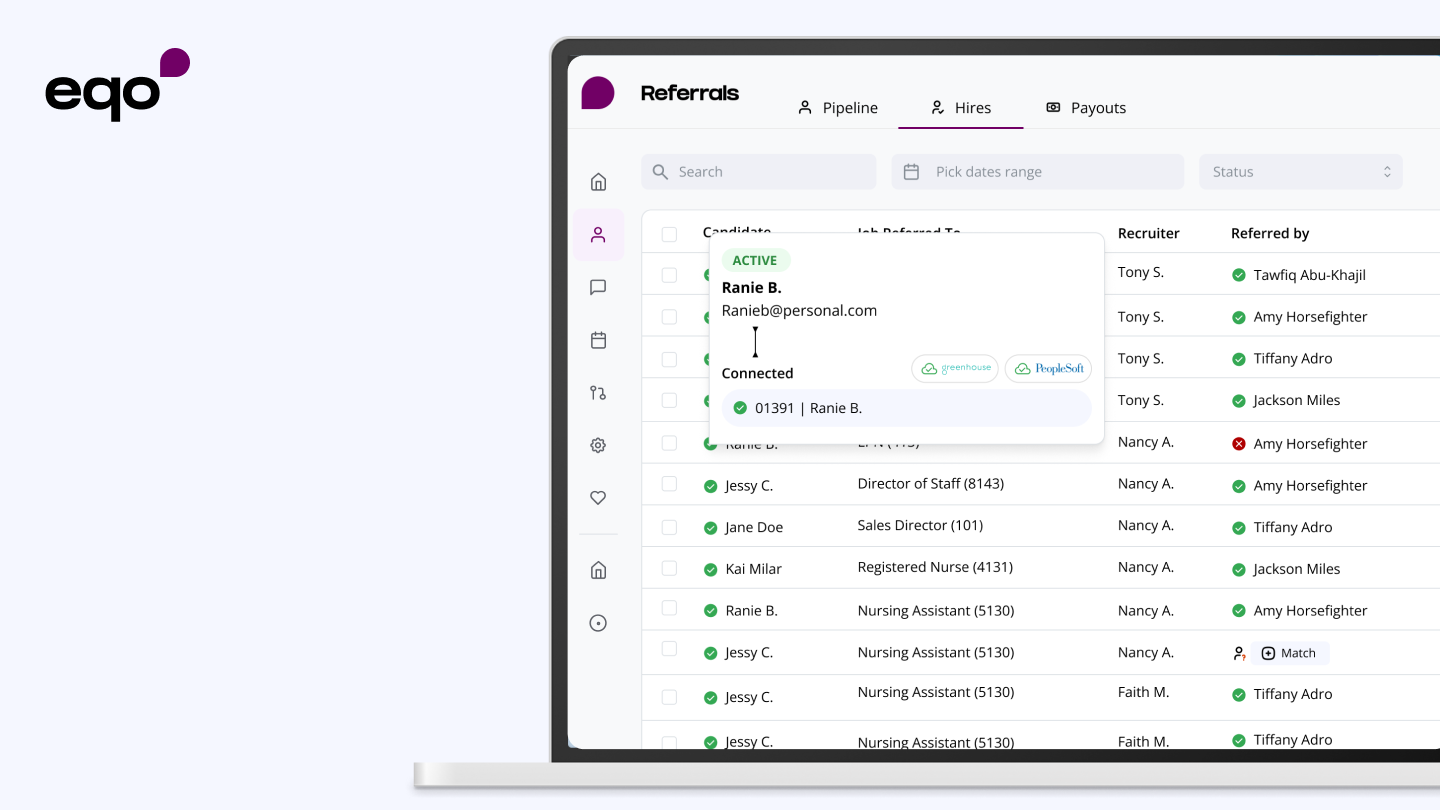The width and height of the screenshot is (1440, 810).
Task: Click the git branch icon in sidebar
Action: pos(598,393)
